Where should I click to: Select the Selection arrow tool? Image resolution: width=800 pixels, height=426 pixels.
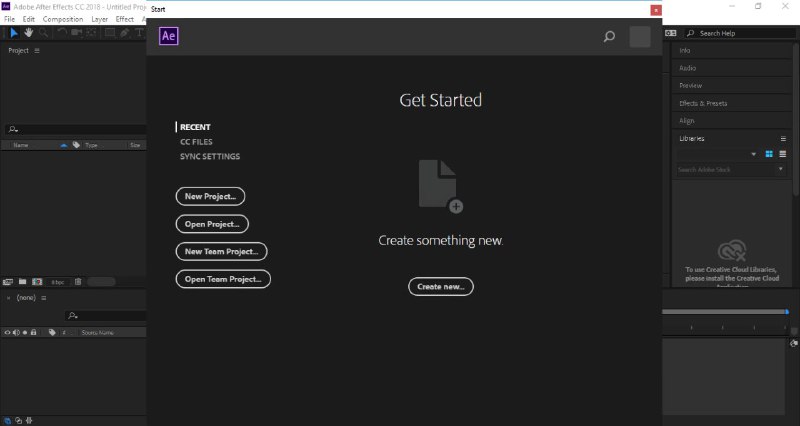tap(14, 33)
